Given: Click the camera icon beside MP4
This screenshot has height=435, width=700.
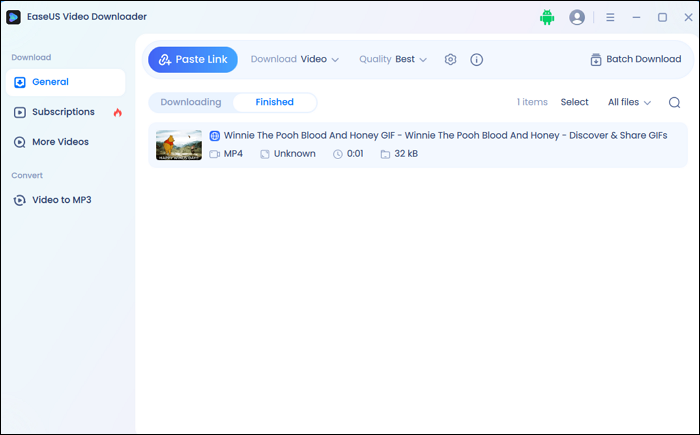Looking at the screenshot, I should pos(214,155).
